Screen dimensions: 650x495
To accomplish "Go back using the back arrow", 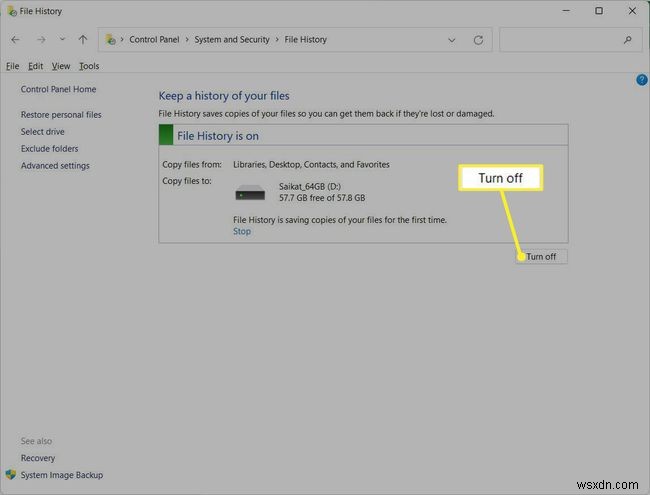I will click(15, 40).
